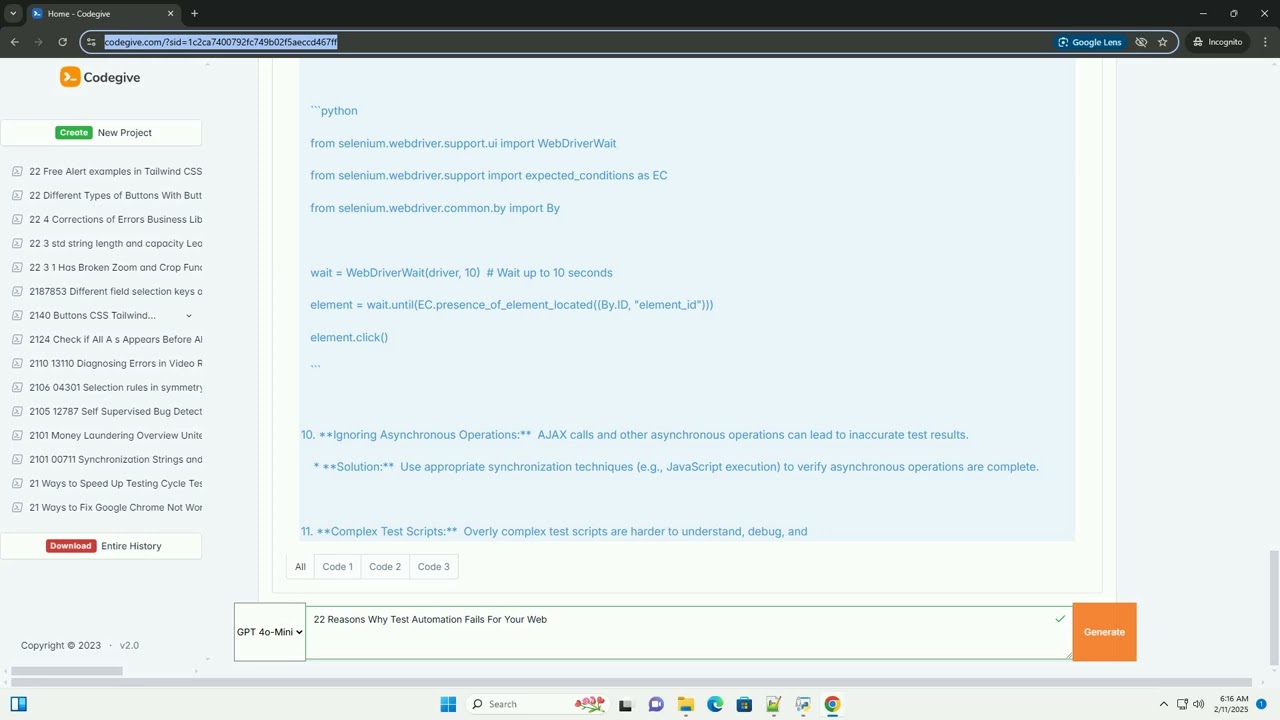Screen dimensions: 1280x720
Task: Click the green checkmark in prompt box
Action: 1060,619
